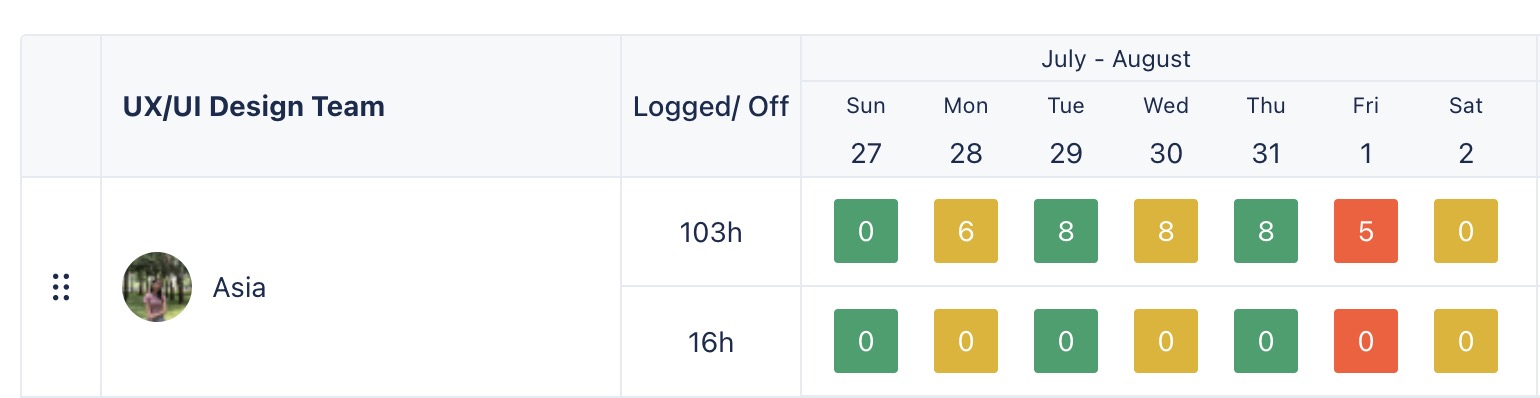This screenshot has height=398, width=1540.
Task: Select Sunday 27 time-off 0 cell
Action: (x=866, y=341)
